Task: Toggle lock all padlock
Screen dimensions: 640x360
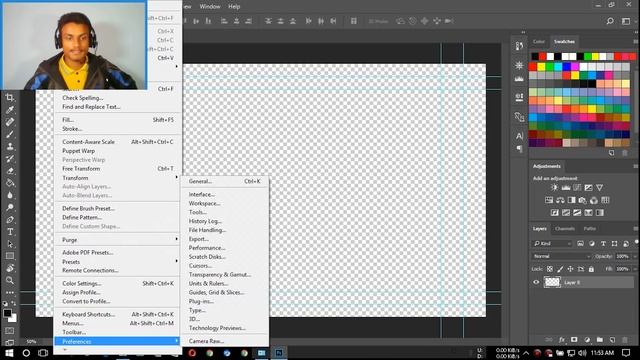Action: click(x=591, y=269)
